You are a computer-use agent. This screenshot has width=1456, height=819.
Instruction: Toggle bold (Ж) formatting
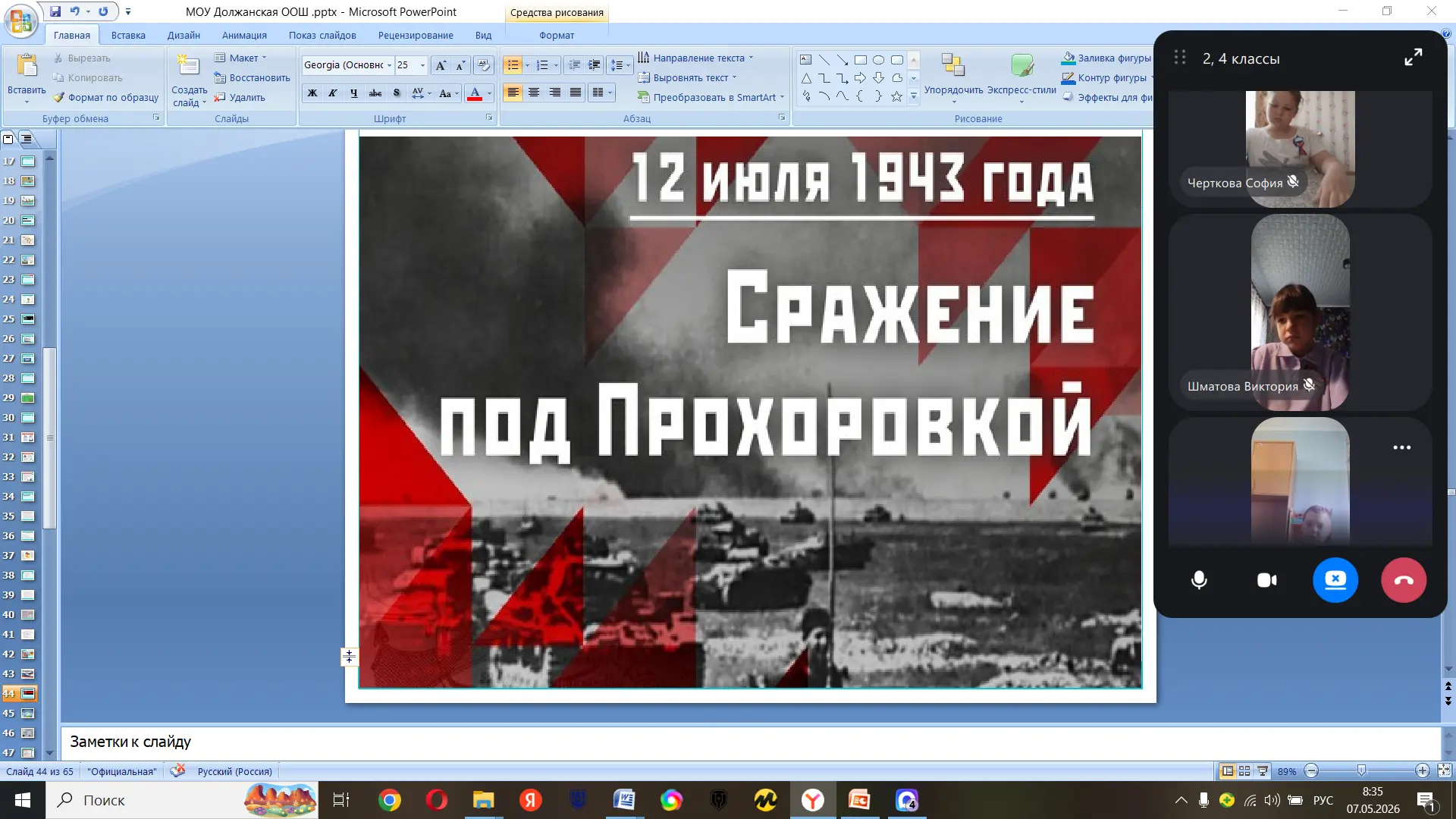click(312, 93)
